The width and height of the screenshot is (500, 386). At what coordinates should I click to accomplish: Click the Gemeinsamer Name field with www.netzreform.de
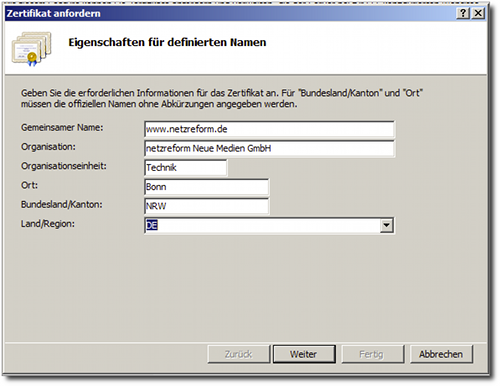pos(269,129)
